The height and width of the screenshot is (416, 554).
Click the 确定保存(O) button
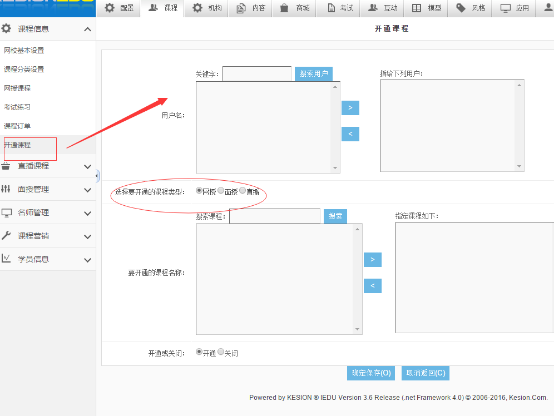click(371, 373)
